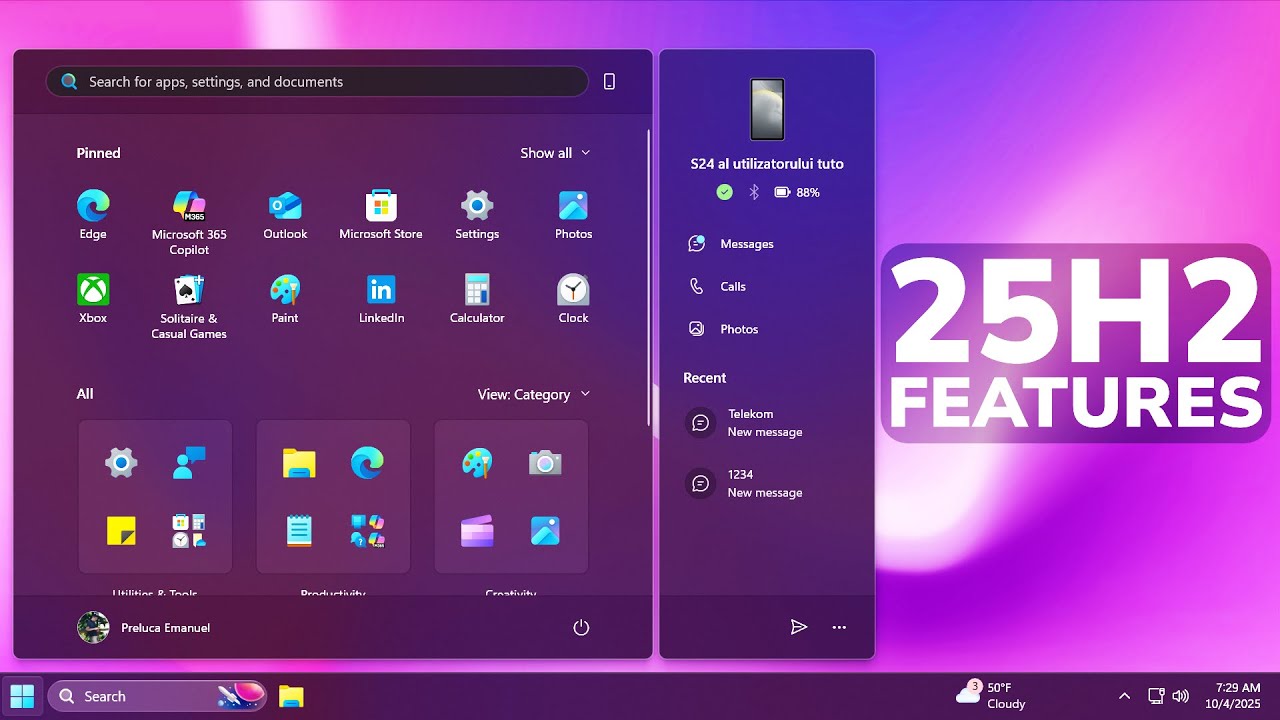This screenshot has height=720, width=1280.
Task: Open the Clock app
Action: 573,299
